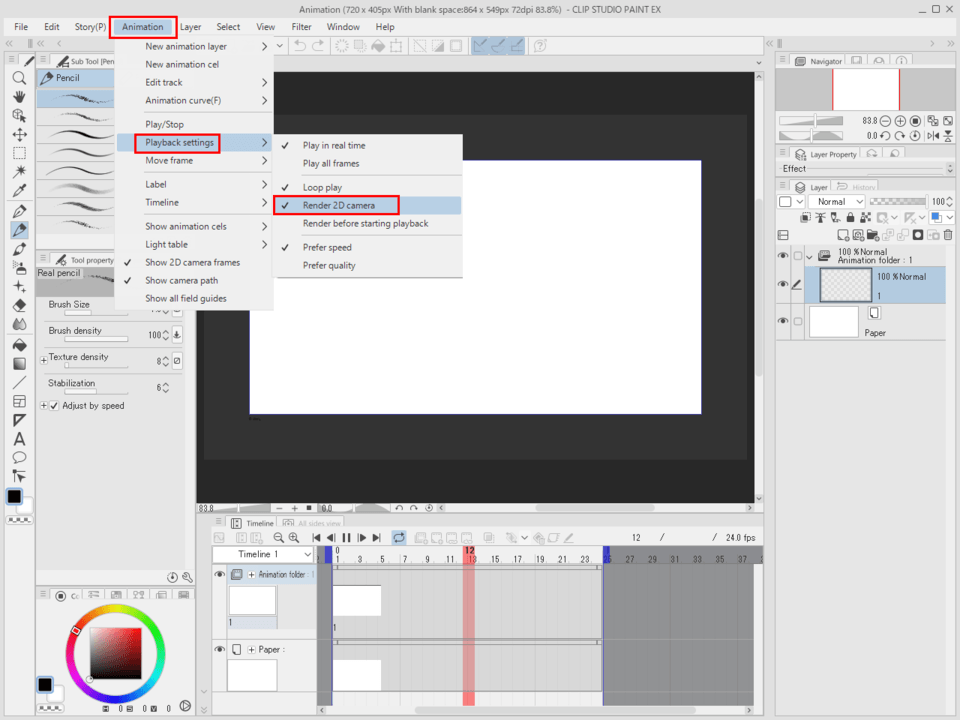Image resolution: width=960 pixels, height=720 pixels.
Task: Zoom out the timeline
Action: [x=279, y=538]
